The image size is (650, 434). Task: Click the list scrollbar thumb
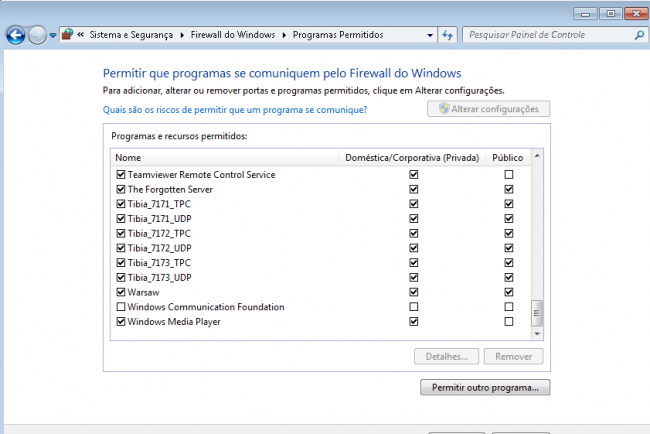click(537, 313)
